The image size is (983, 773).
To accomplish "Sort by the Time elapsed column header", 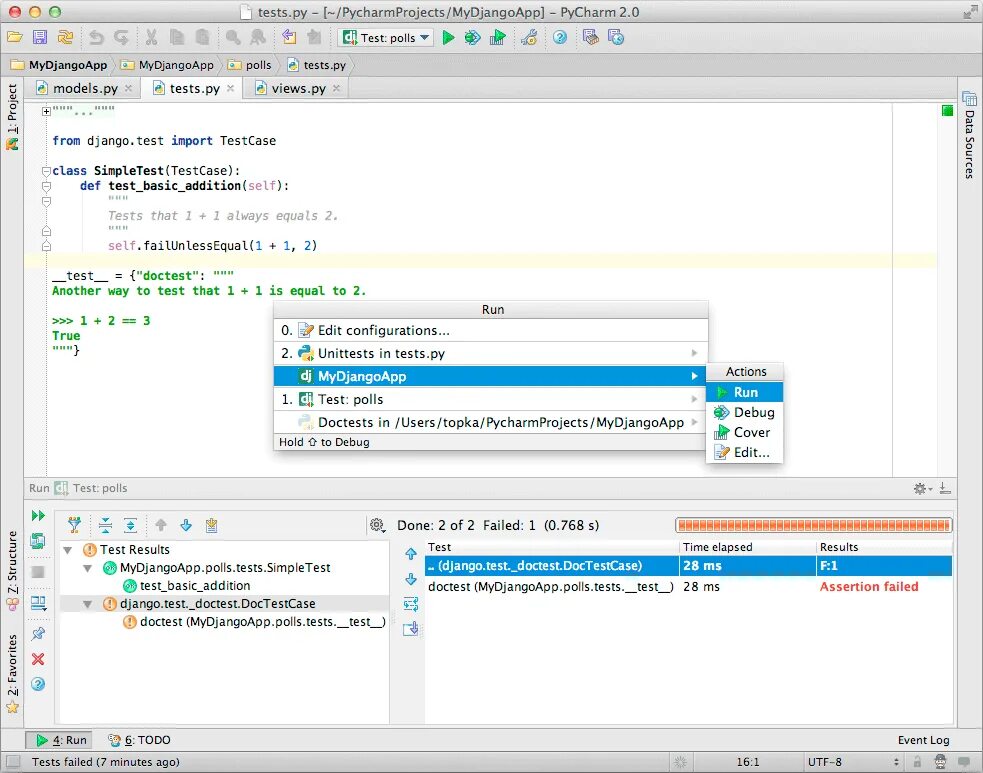I will tap(747, 547).
